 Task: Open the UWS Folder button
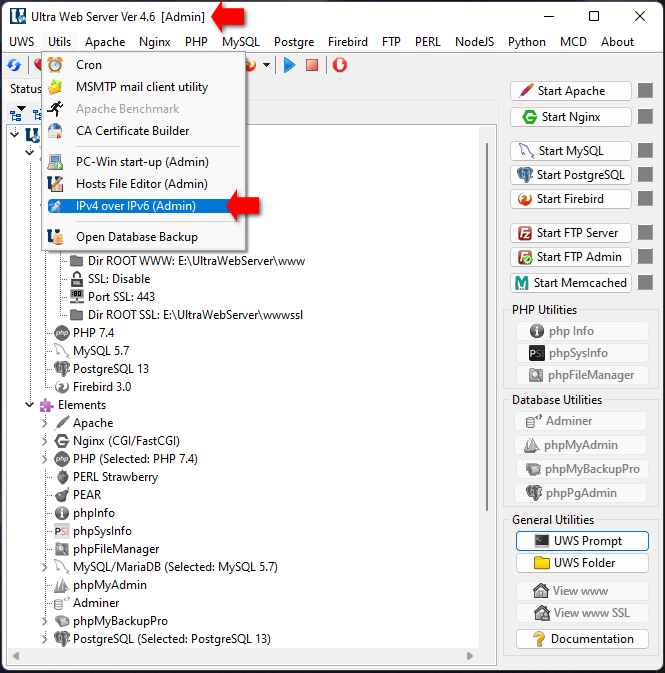pos(582,563)
